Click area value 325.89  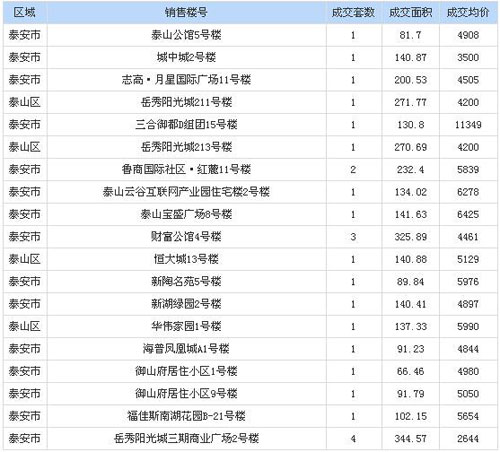click(411, 237)
